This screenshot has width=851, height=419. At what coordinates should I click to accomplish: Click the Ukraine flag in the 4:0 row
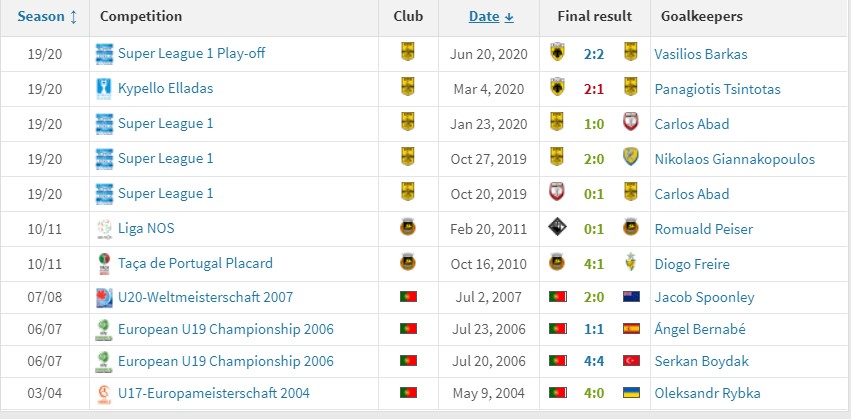tap(631, 392)
